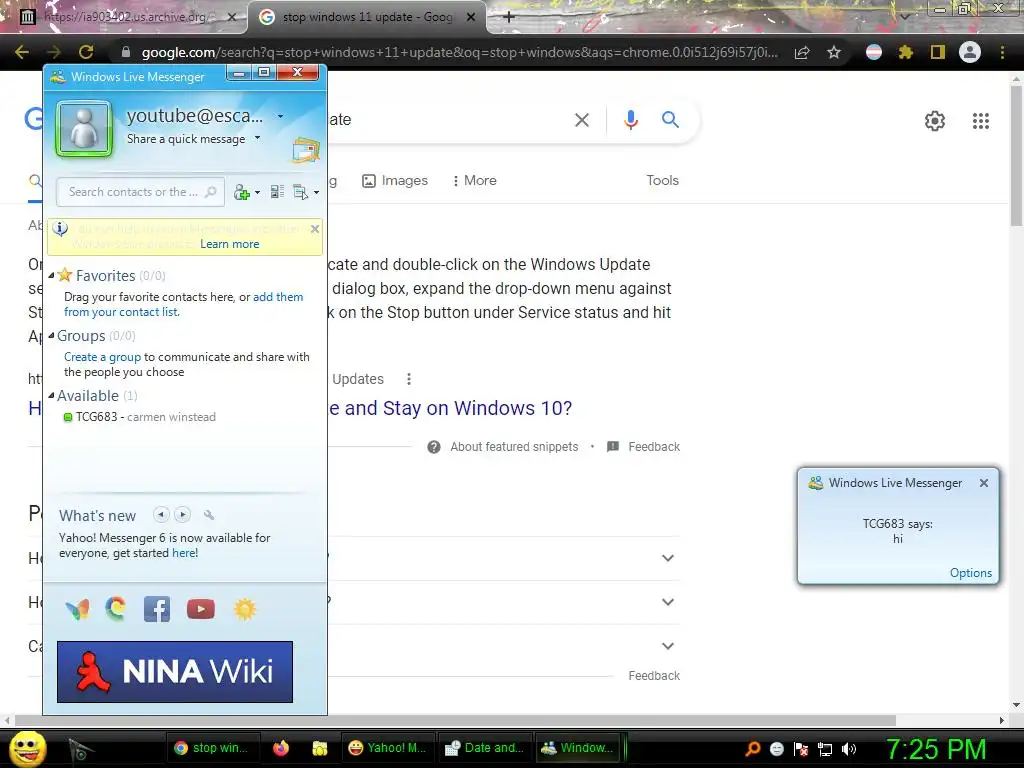Expand the first People also ask question
Image resolution: width=1024 pixels, height=768 pixels.
tap(667, 558)
